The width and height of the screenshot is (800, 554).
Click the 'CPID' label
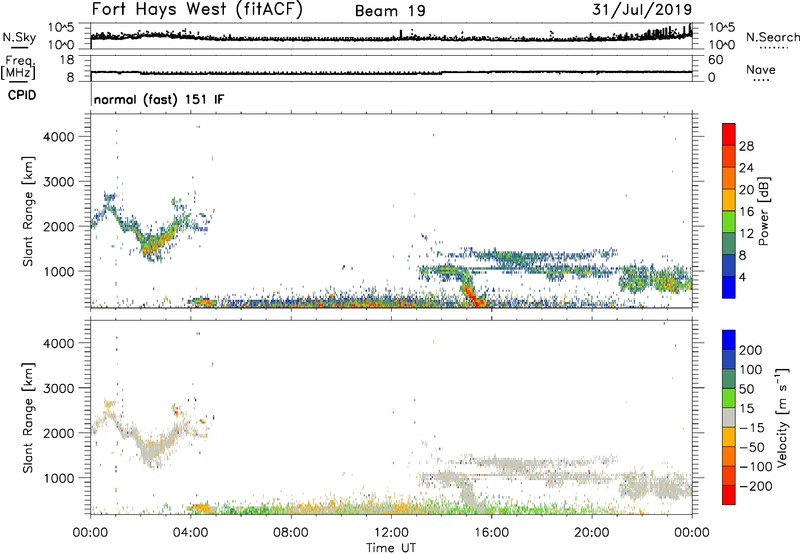(22, 95)
